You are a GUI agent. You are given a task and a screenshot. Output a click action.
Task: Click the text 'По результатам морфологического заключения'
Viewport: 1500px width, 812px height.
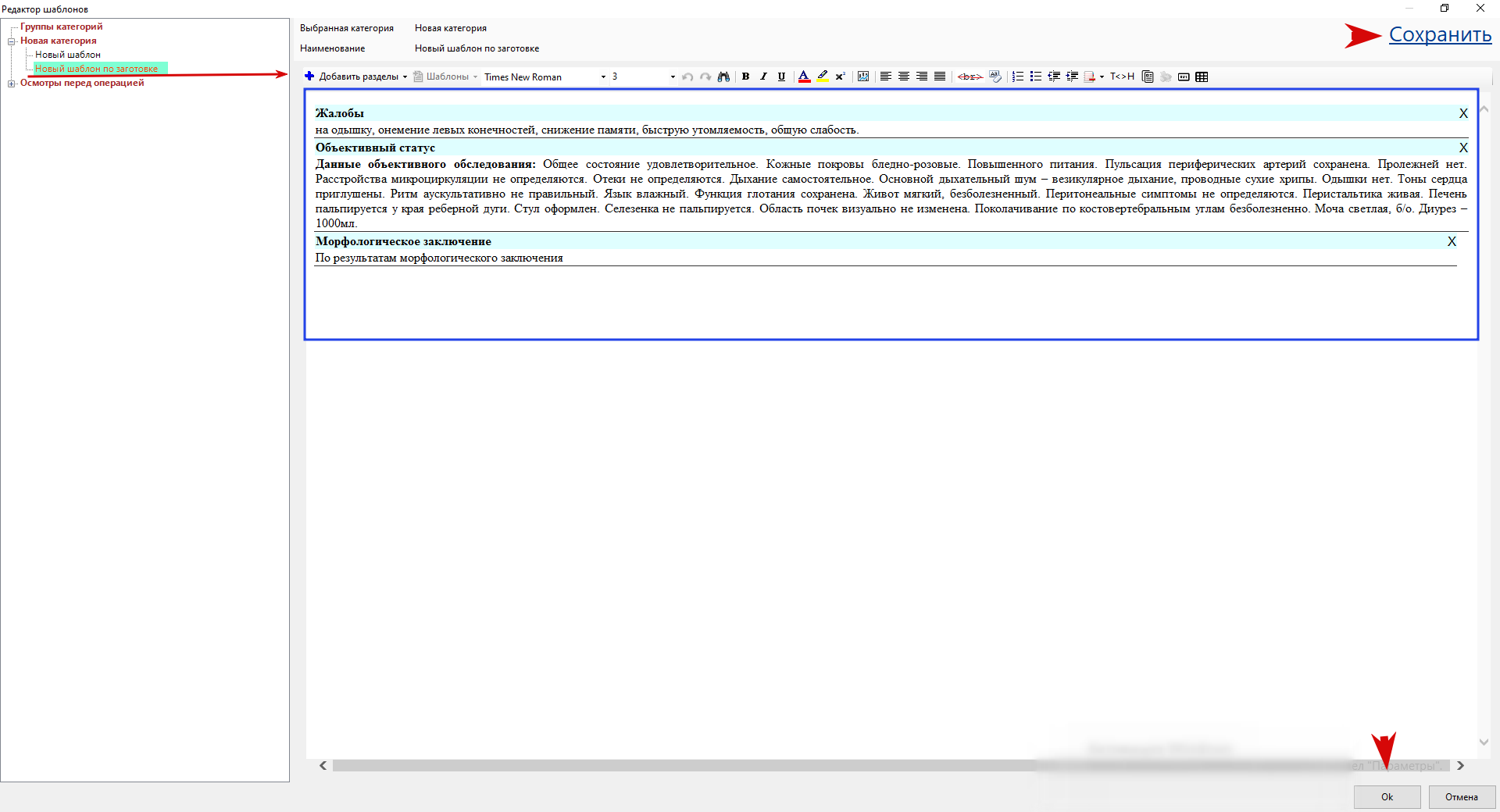439,258
